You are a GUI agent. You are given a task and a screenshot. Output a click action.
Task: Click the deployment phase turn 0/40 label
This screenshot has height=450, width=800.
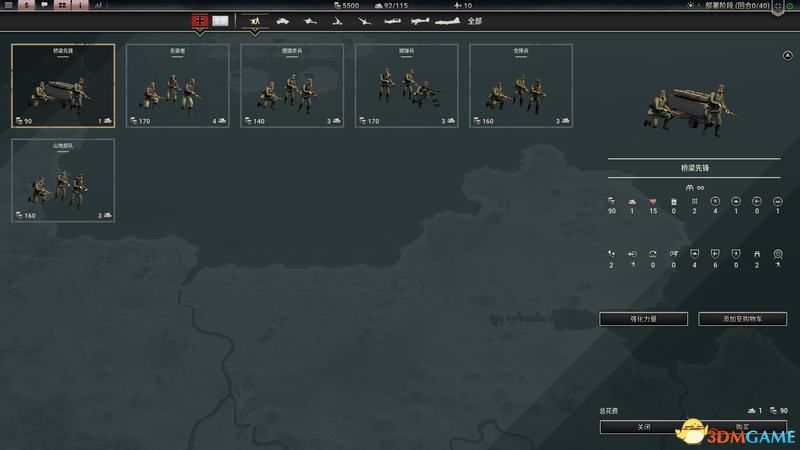737,5
